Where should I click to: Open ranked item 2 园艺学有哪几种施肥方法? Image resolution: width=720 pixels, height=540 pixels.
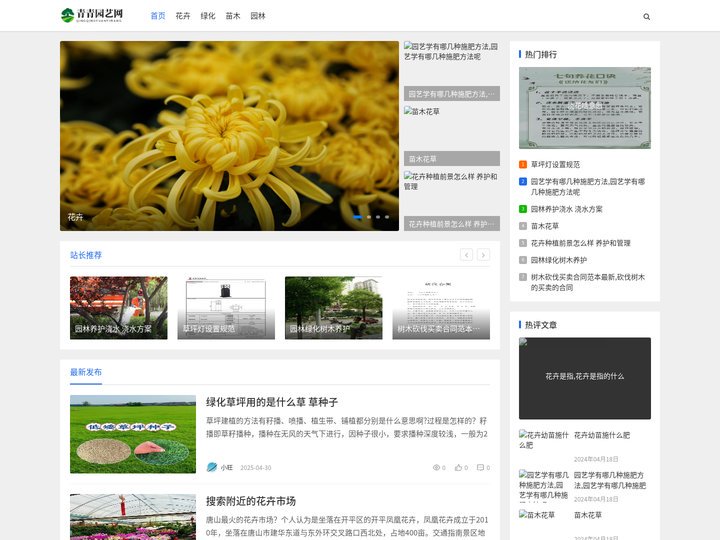(588, 186)
